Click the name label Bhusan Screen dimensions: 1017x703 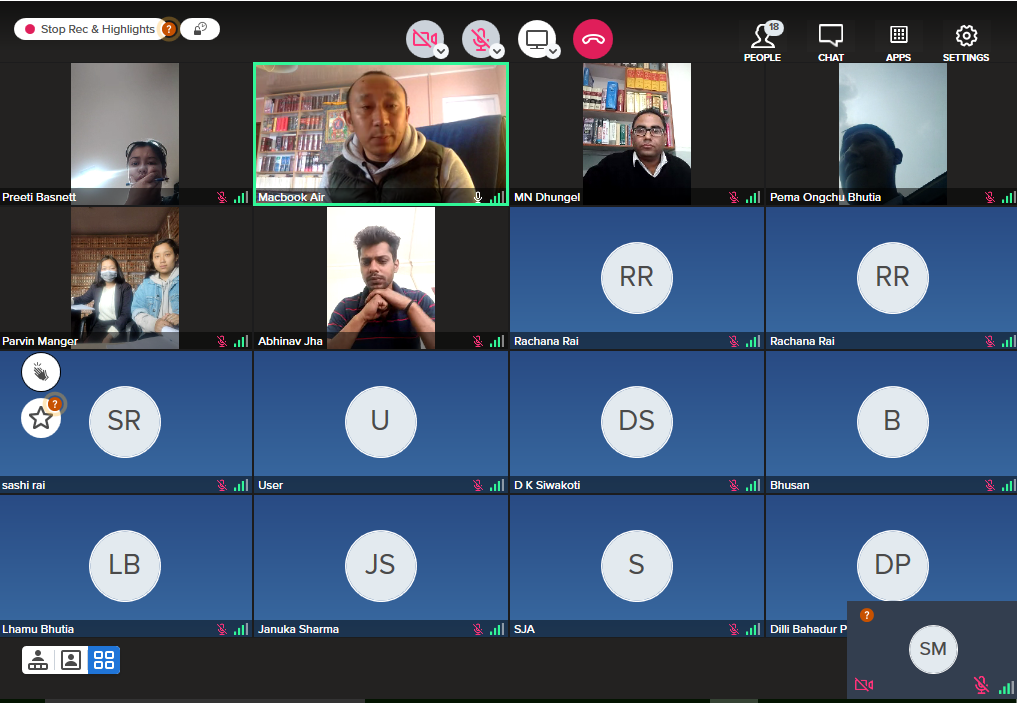point(789,485)
